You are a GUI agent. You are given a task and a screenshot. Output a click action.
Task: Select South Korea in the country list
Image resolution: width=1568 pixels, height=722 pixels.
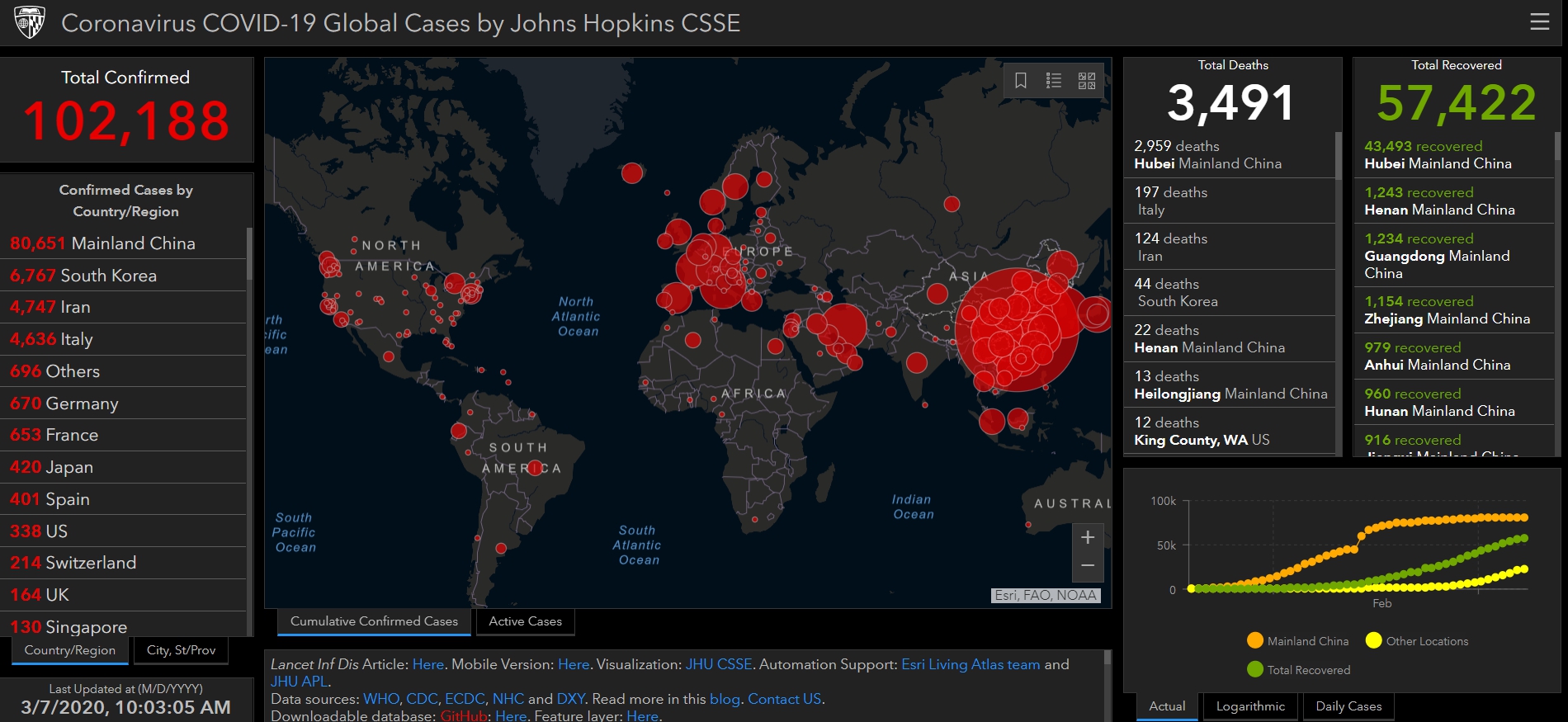tap(124, 276)
